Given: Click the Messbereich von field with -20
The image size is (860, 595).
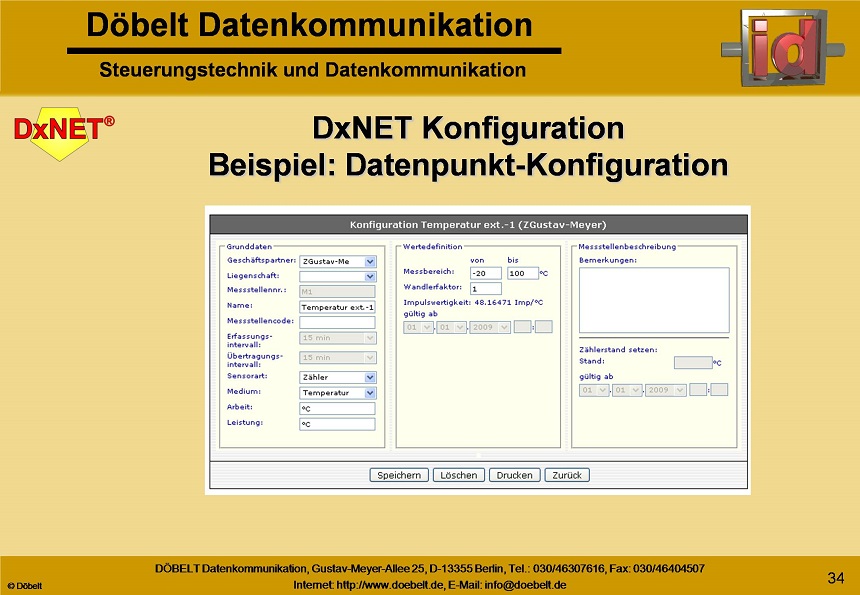Looking at the screenshot, I should tap(486, 273).
